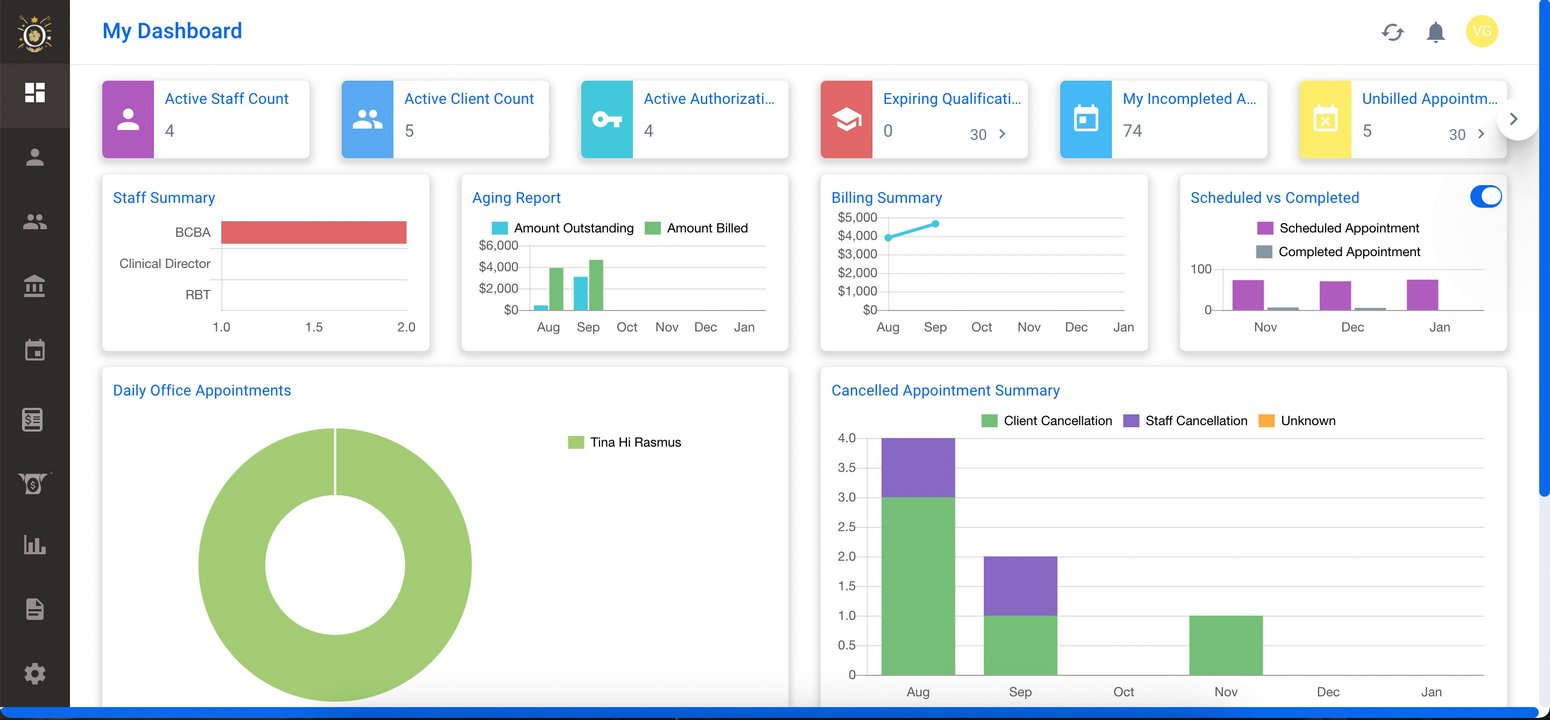Expand the Unbilled Appointments 30 chevron
This screenshot has width=1550, height=720.
tap(1481, 134)
